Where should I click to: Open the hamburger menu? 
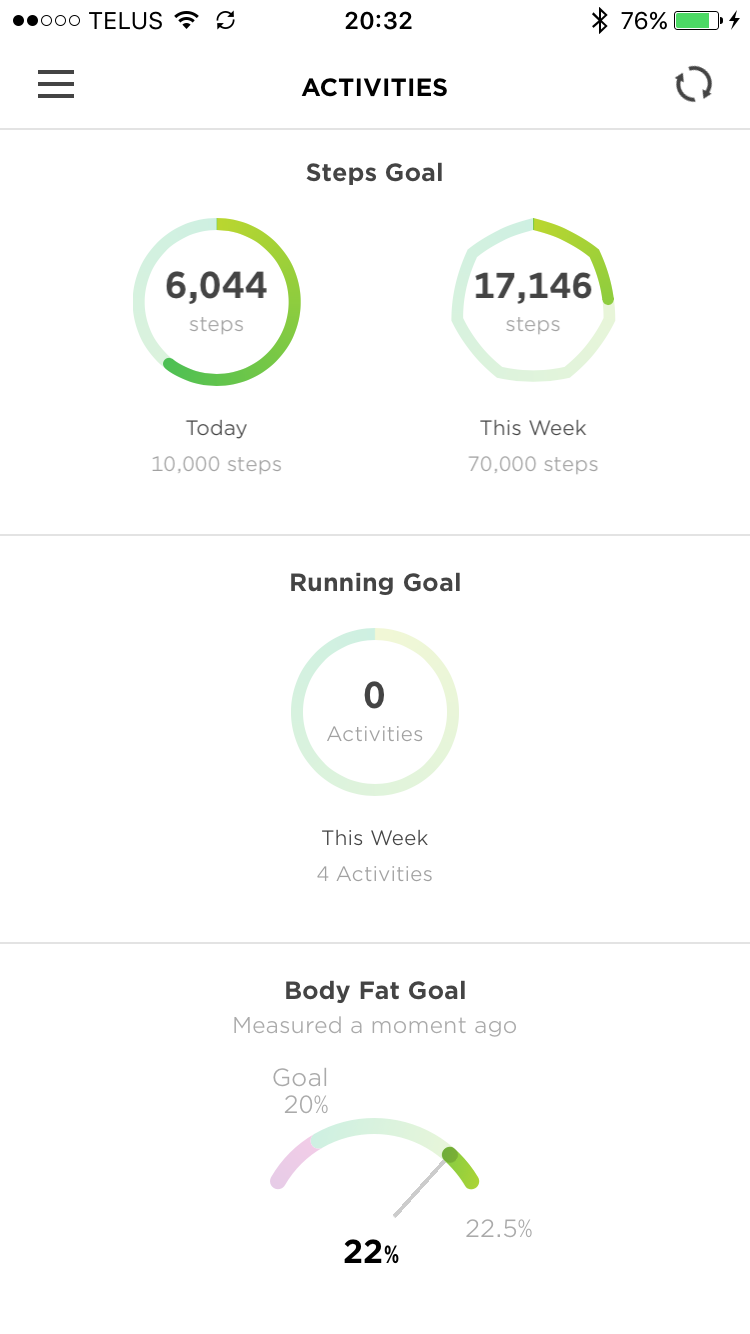[56, 85]
